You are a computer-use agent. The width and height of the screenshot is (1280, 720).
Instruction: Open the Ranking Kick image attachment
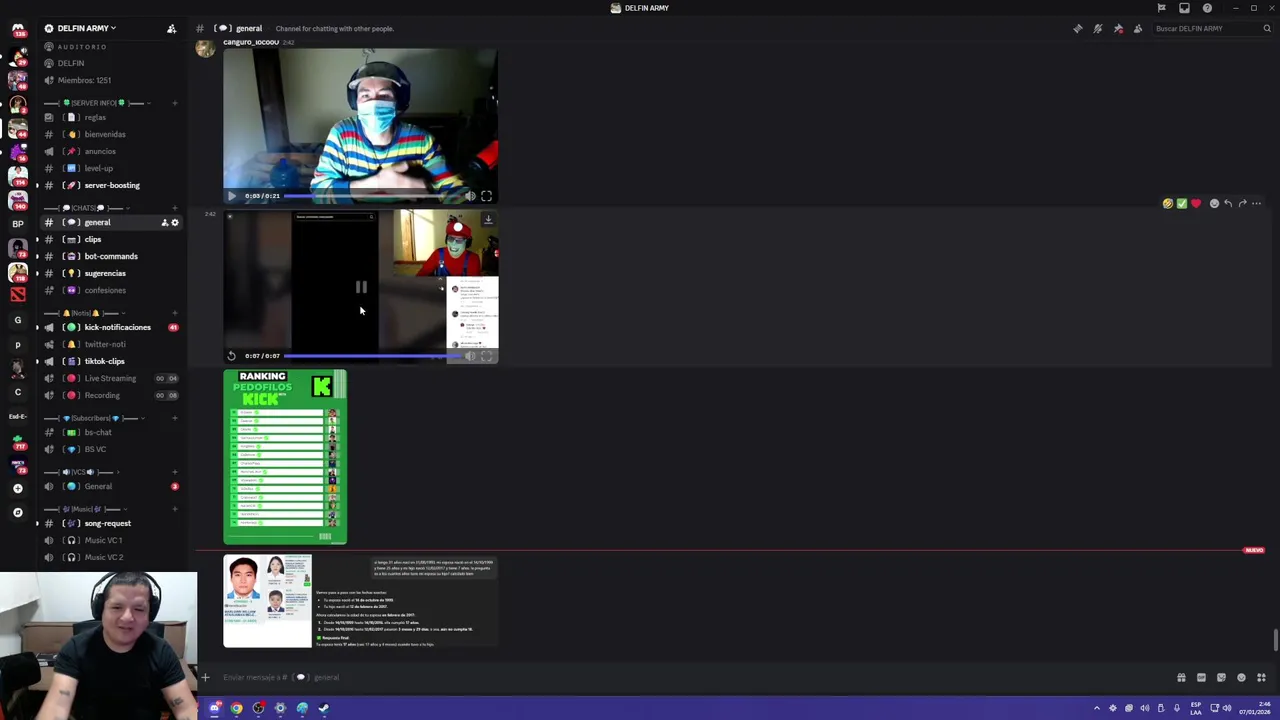tap(285, 457)
